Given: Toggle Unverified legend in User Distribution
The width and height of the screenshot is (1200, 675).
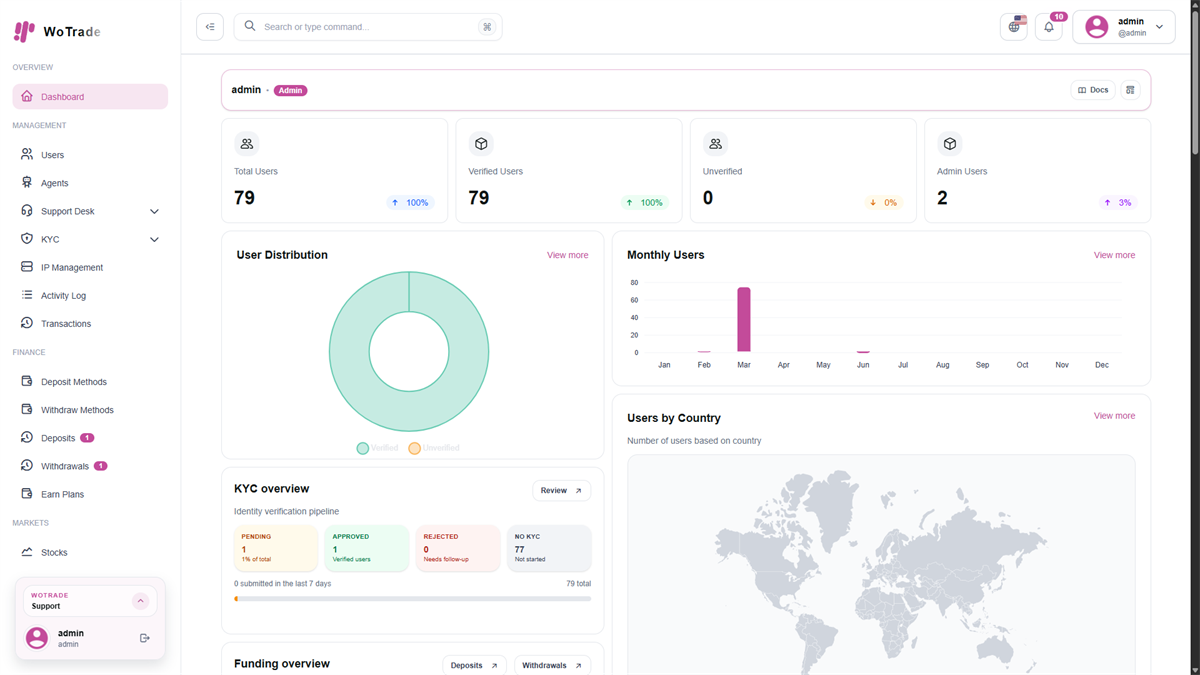Looking at the screenshot, I should coord(434,448).
